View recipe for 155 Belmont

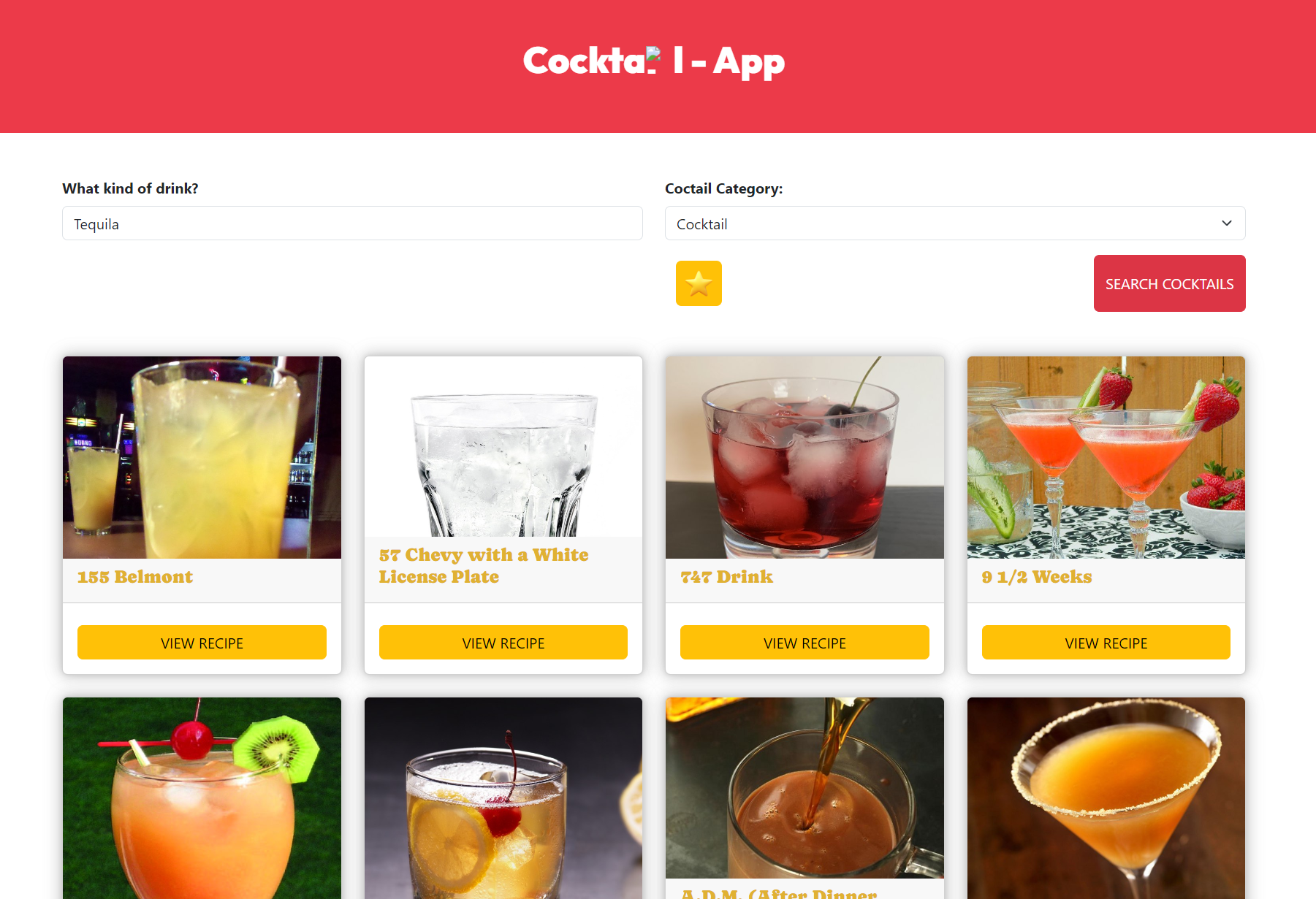click(x=202, y=643)
